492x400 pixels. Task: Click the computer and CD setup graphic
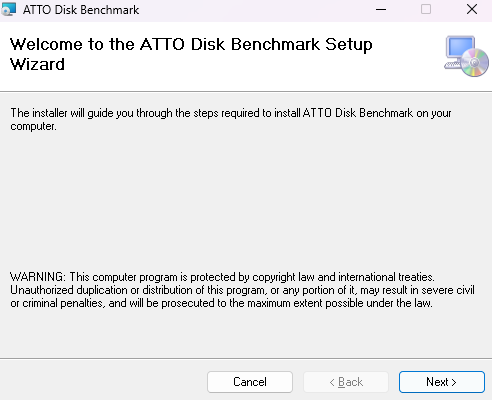(x=466, y=56)
